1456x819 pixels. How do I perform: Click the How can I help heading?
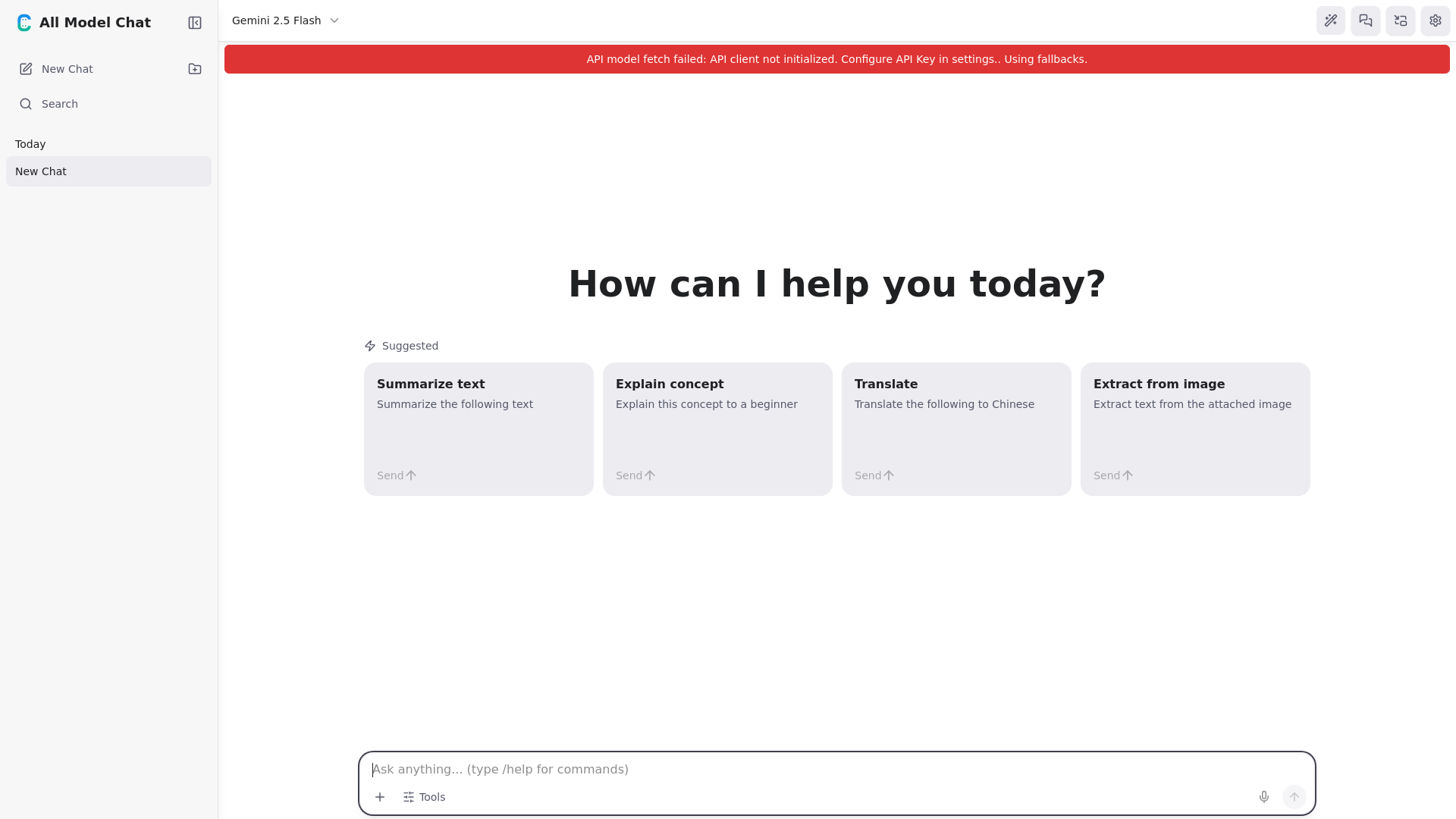click(x=837, y=284)
